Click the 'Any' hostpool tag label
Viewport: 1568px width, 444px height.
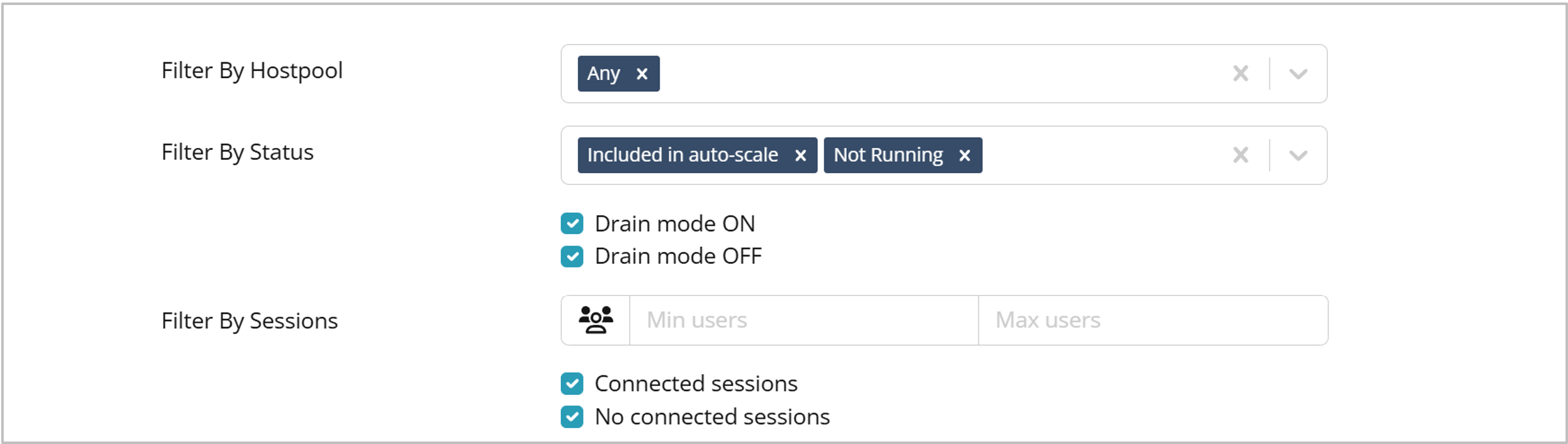[x=603, y=74]
